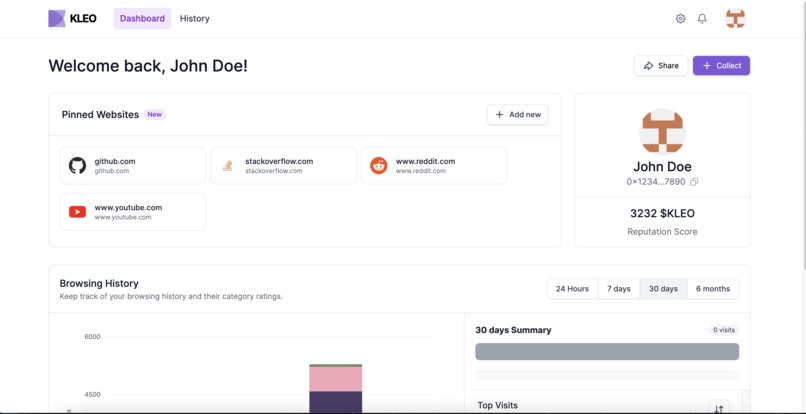This screenshot has height=414, width=806.
Task: Click the Top Visits heading
Action: click(x=498, y=406)
